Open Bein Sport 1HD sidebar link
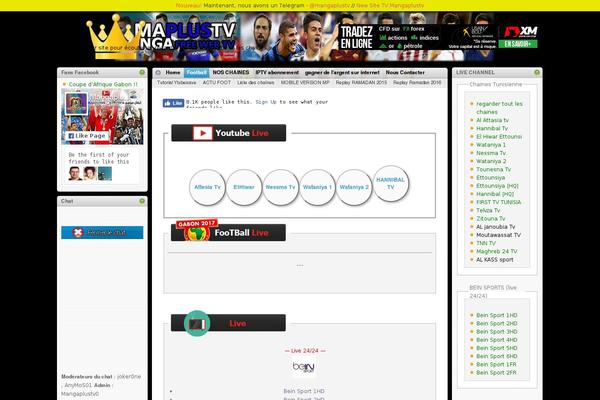600x400 pixels. pos(496,315)
